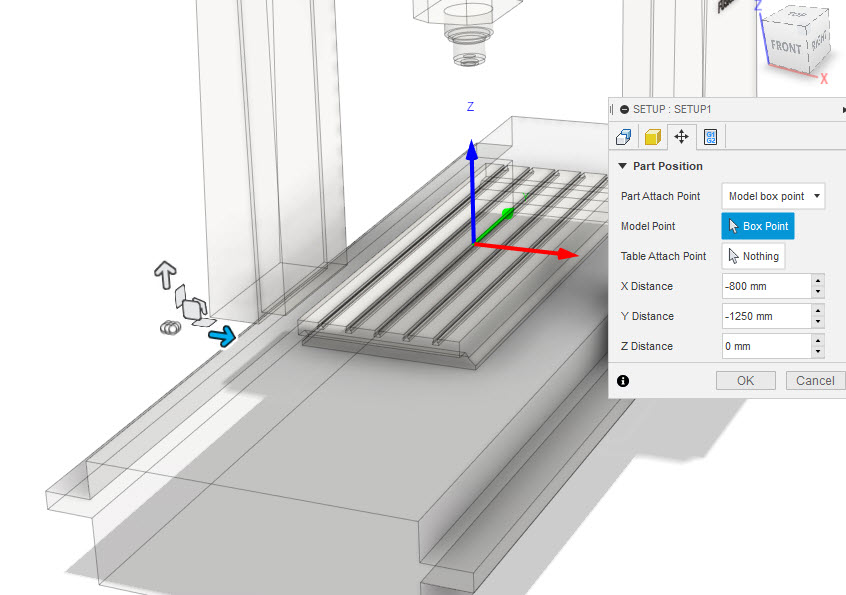
Task: Click the Part Attach Point label
Action: (x=660, y=196)
